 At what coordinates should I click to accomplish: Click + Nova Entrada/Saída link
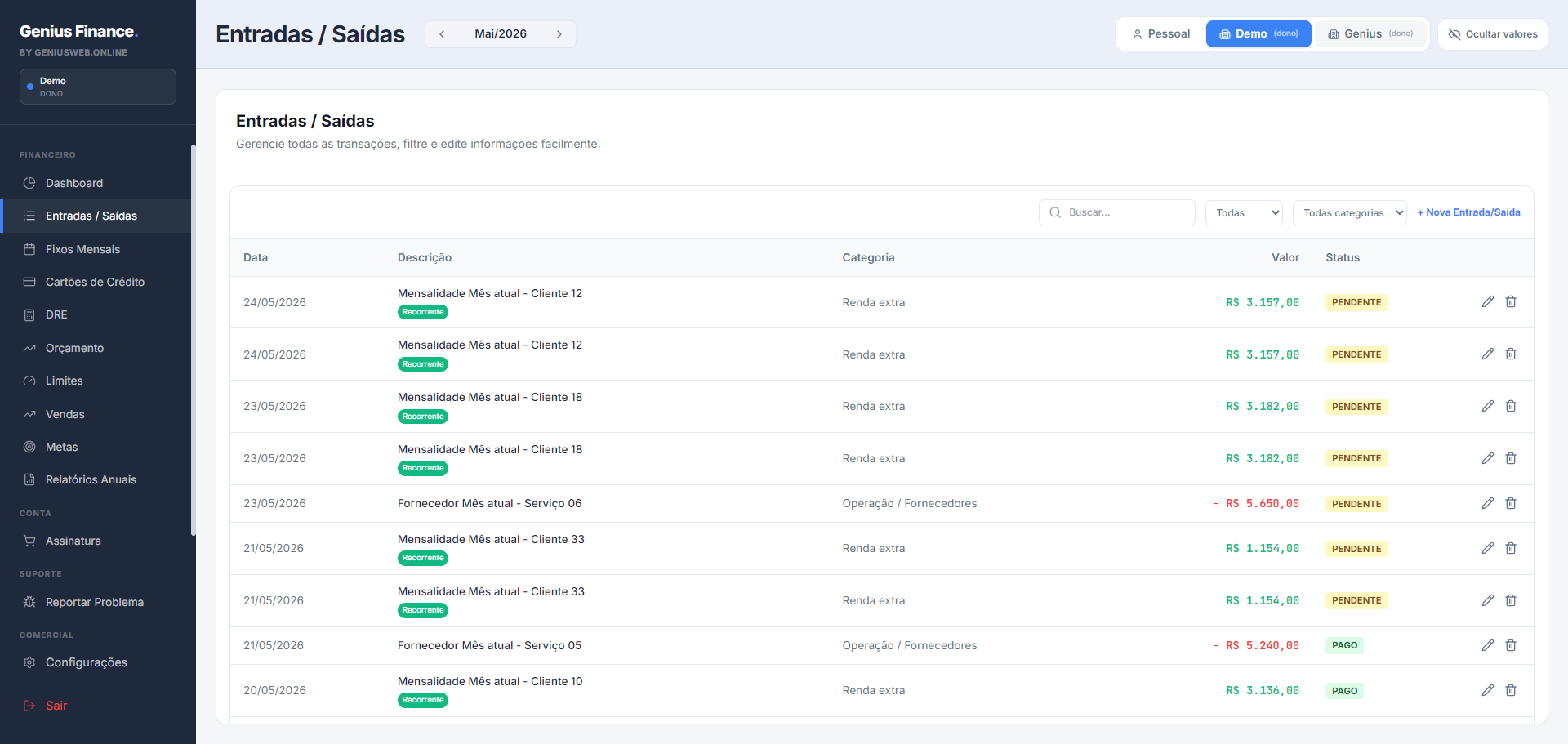tap(1468, 212)
